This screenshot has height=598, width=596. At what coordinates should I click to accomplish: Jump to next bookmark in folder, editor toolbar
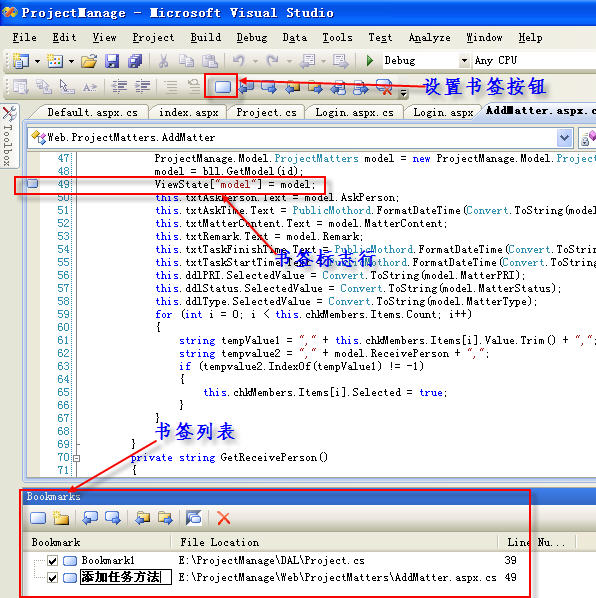(x=315, y=87)
